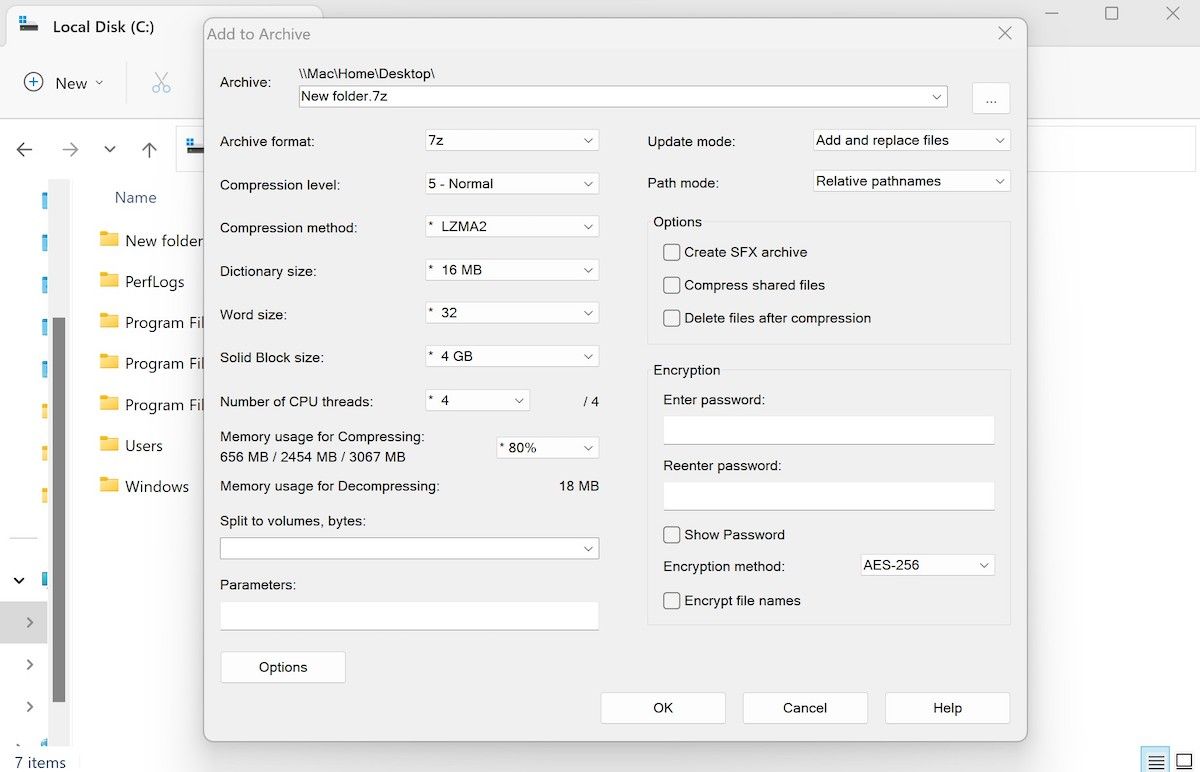
Task: Click the Cut scissors icon
Action: pyautogui.click(x=161, y=83)
